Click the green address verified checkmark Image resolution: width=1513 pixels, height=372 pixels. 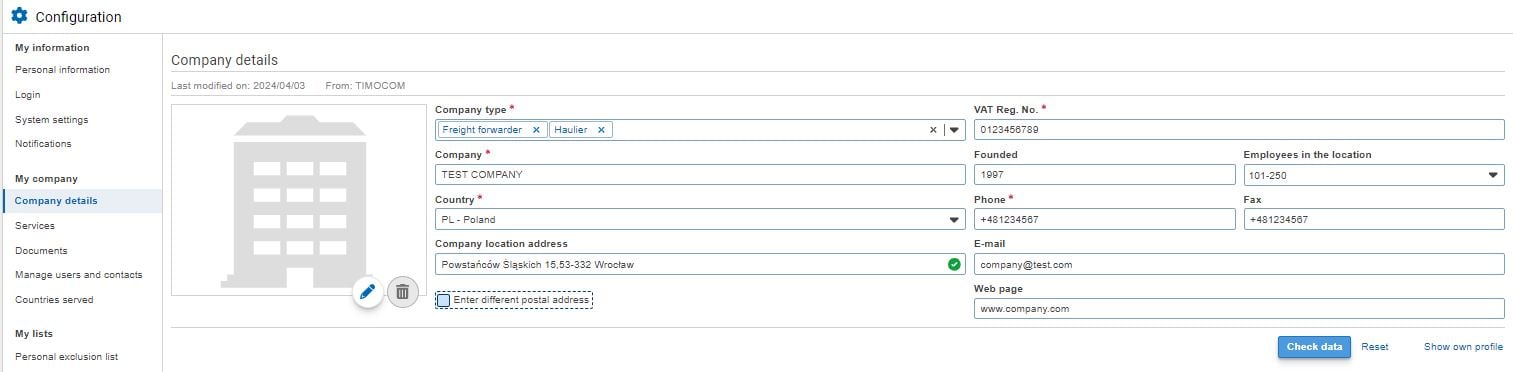point(954,264)
